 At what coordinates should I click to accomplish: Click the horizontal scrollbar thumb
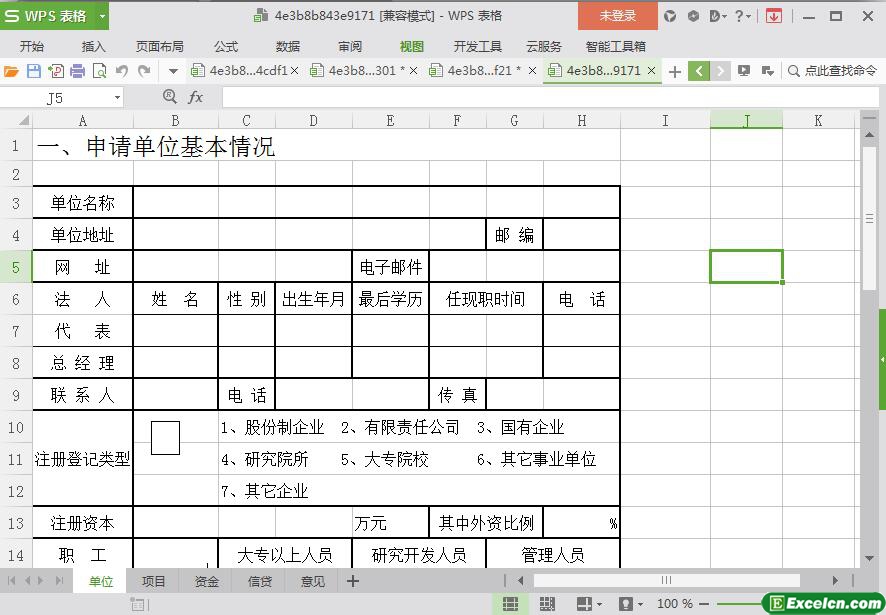(x=667, y=581)
